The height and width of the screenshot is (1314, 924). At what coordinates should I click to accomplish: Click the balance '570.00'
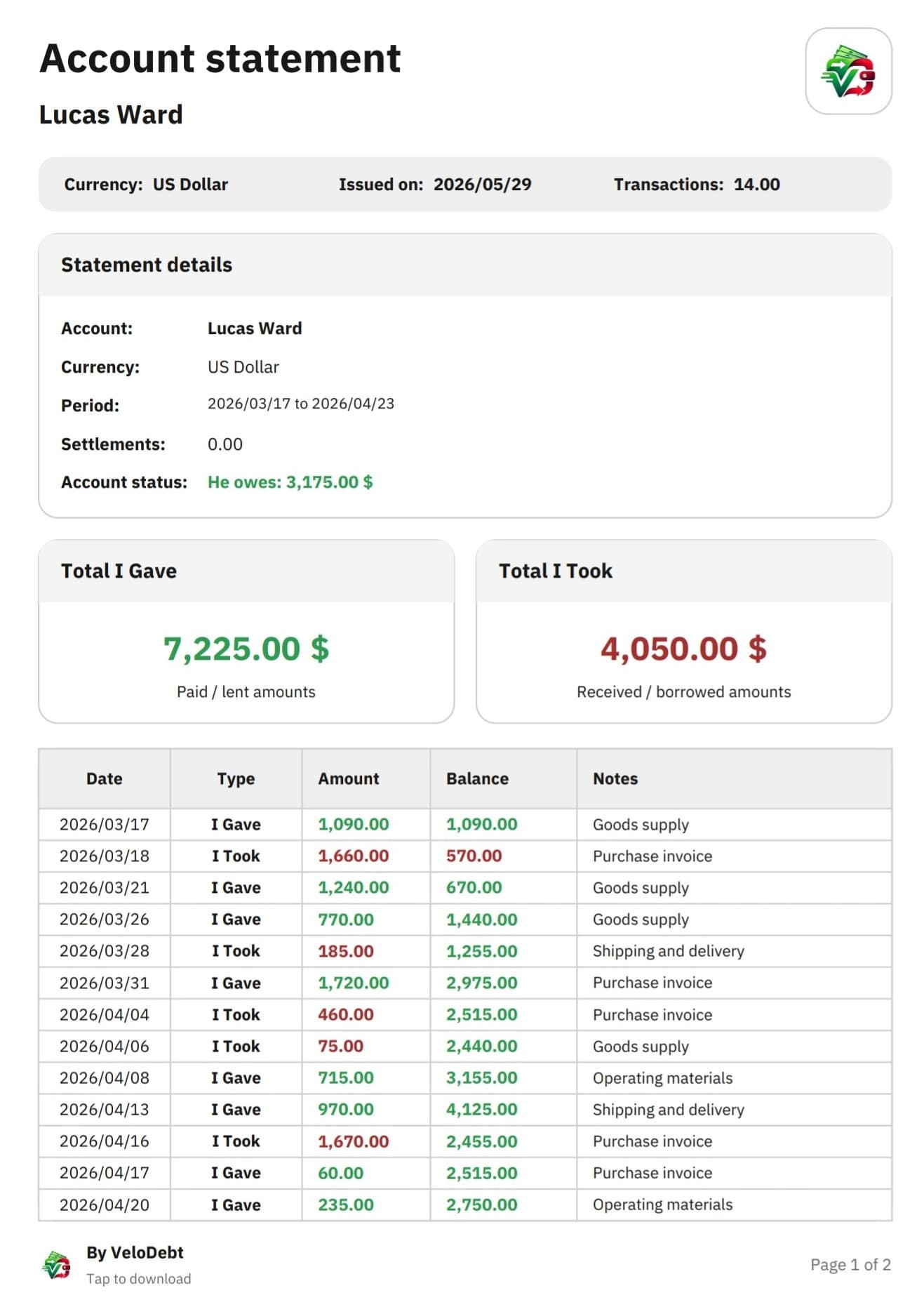pyautogui.click(x=474, y=856)
